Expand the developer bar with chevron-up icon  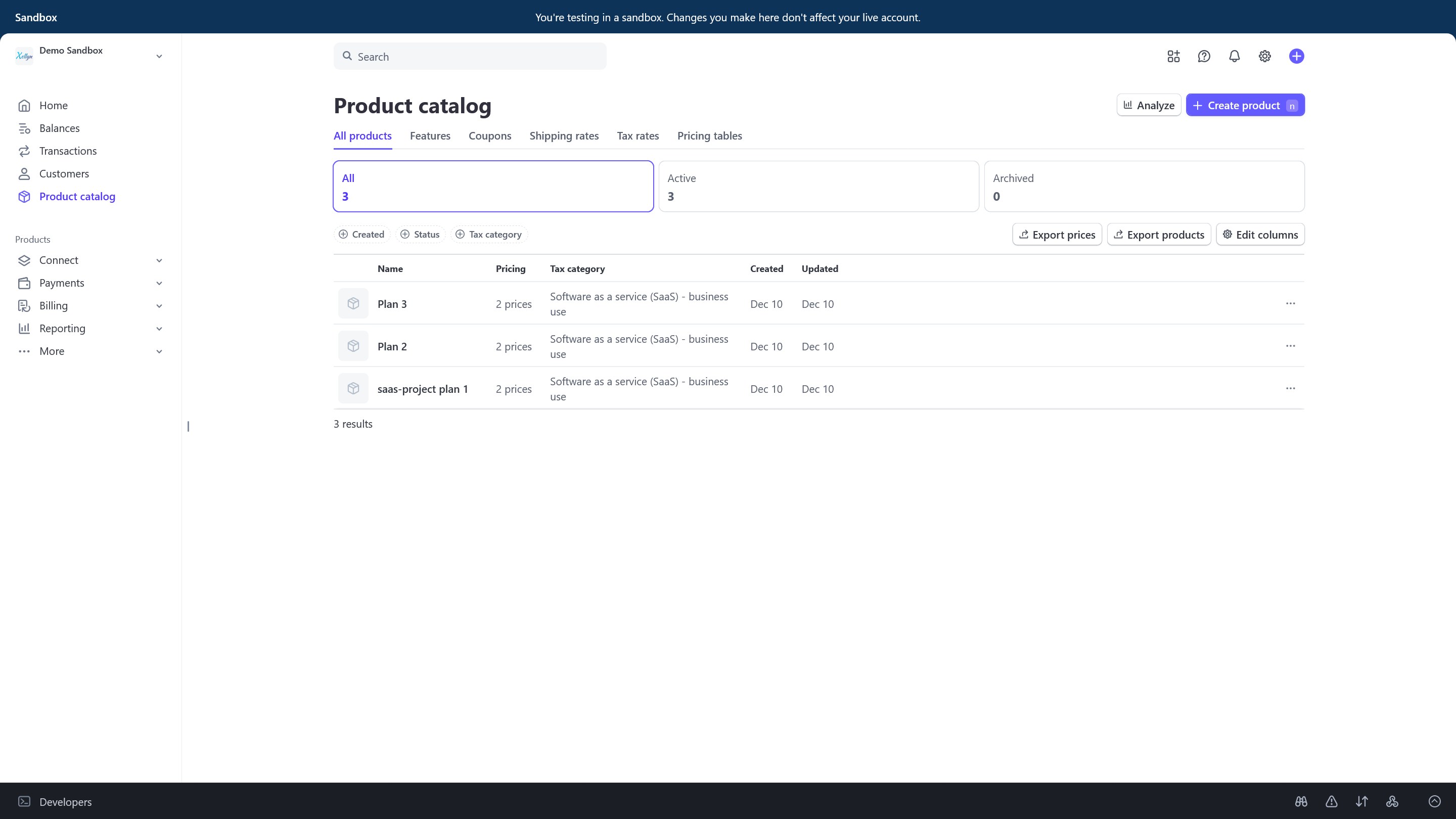click(x=1435, y=801)
